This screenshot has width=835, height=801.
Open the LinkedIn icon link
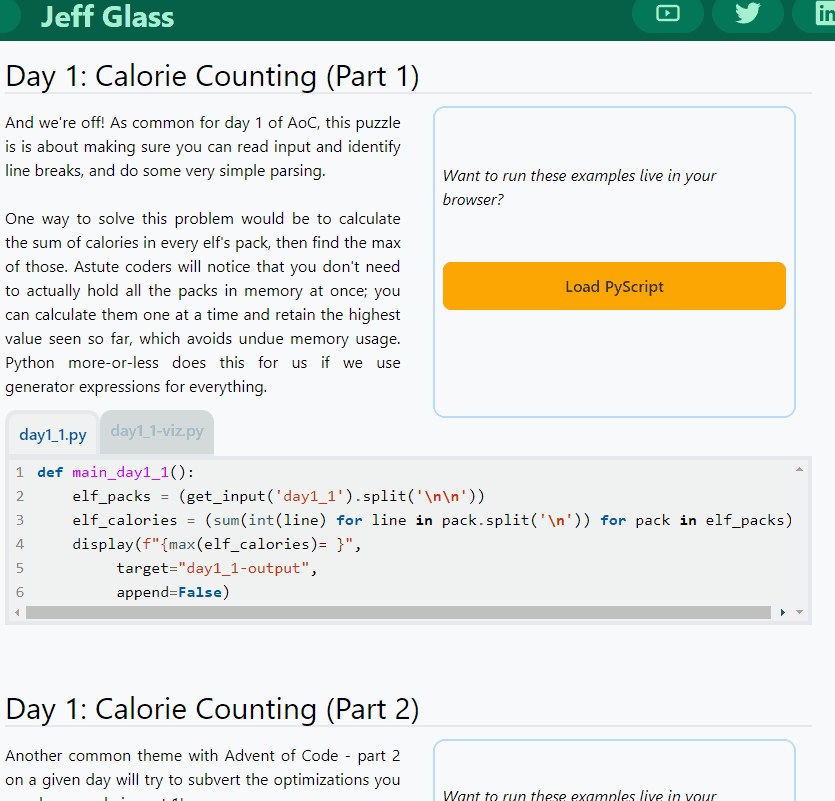click(820, 13)
